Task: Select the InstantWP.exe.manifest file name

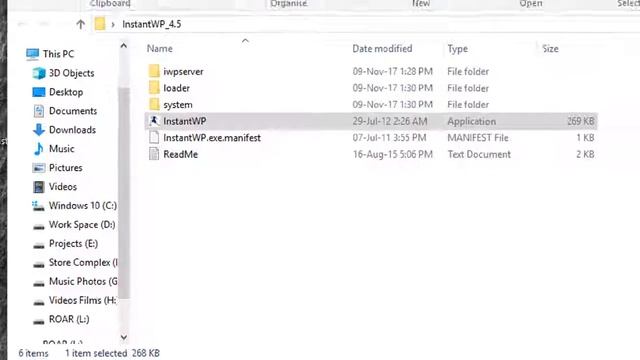Action: click(212, 138)
